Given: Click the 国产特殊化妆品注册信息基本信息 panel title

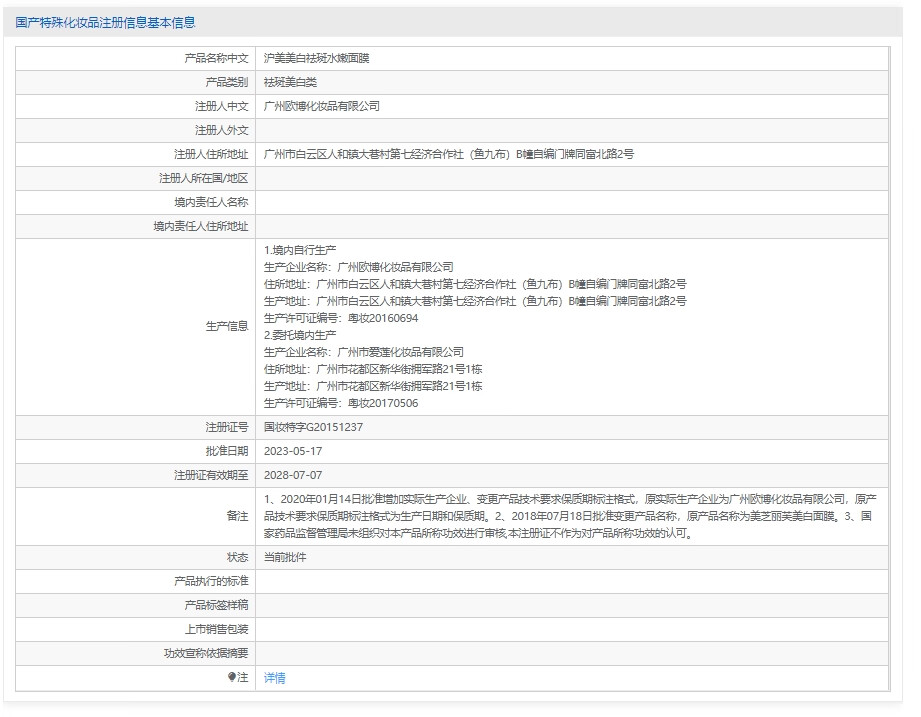Looking at the screenshot, I should pyautogui.click(x=105, y=22).
